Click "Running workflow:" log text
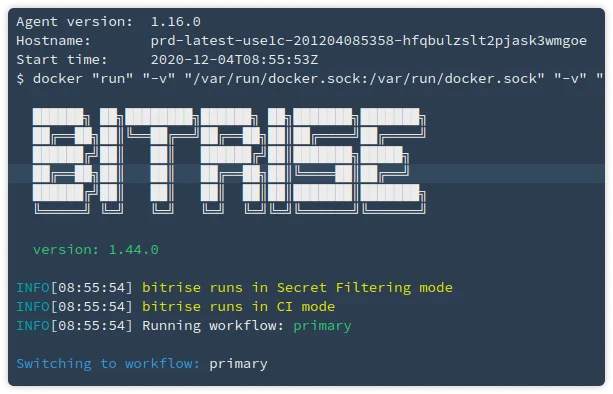The width and height of the screenshot is (613, 394). [x=213, y=326]
